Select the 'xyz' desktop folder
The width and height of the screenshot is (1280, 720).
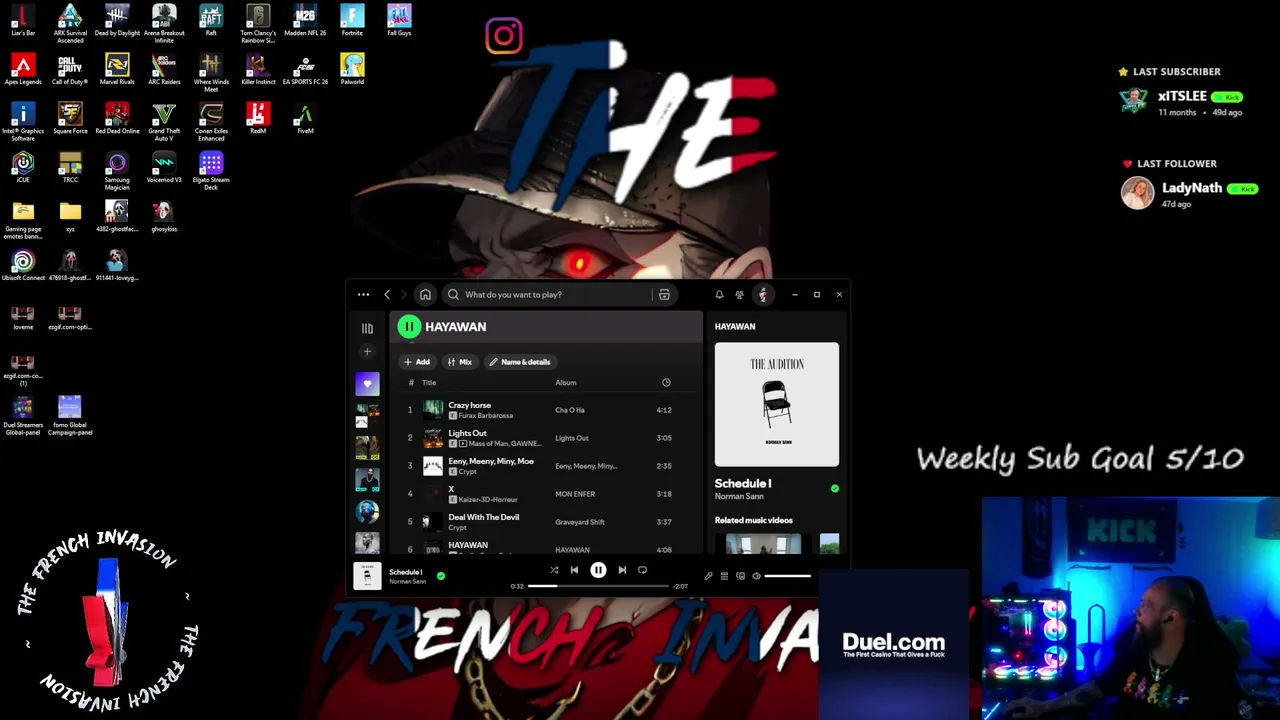pos(70,216)
